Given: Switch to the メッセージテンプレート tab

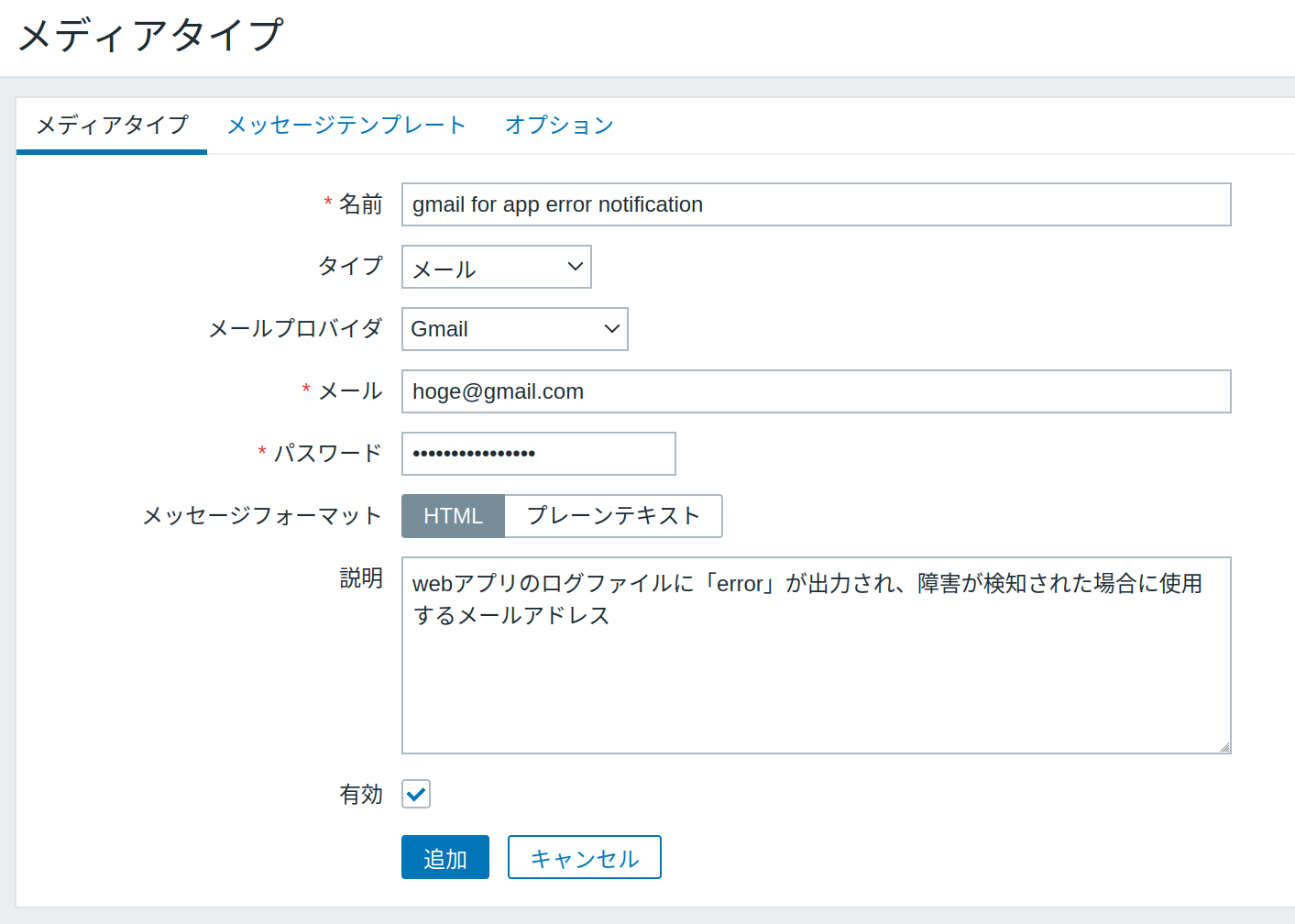Looking at the screenshot, I should pyautogui.click(x=346, y=125).
